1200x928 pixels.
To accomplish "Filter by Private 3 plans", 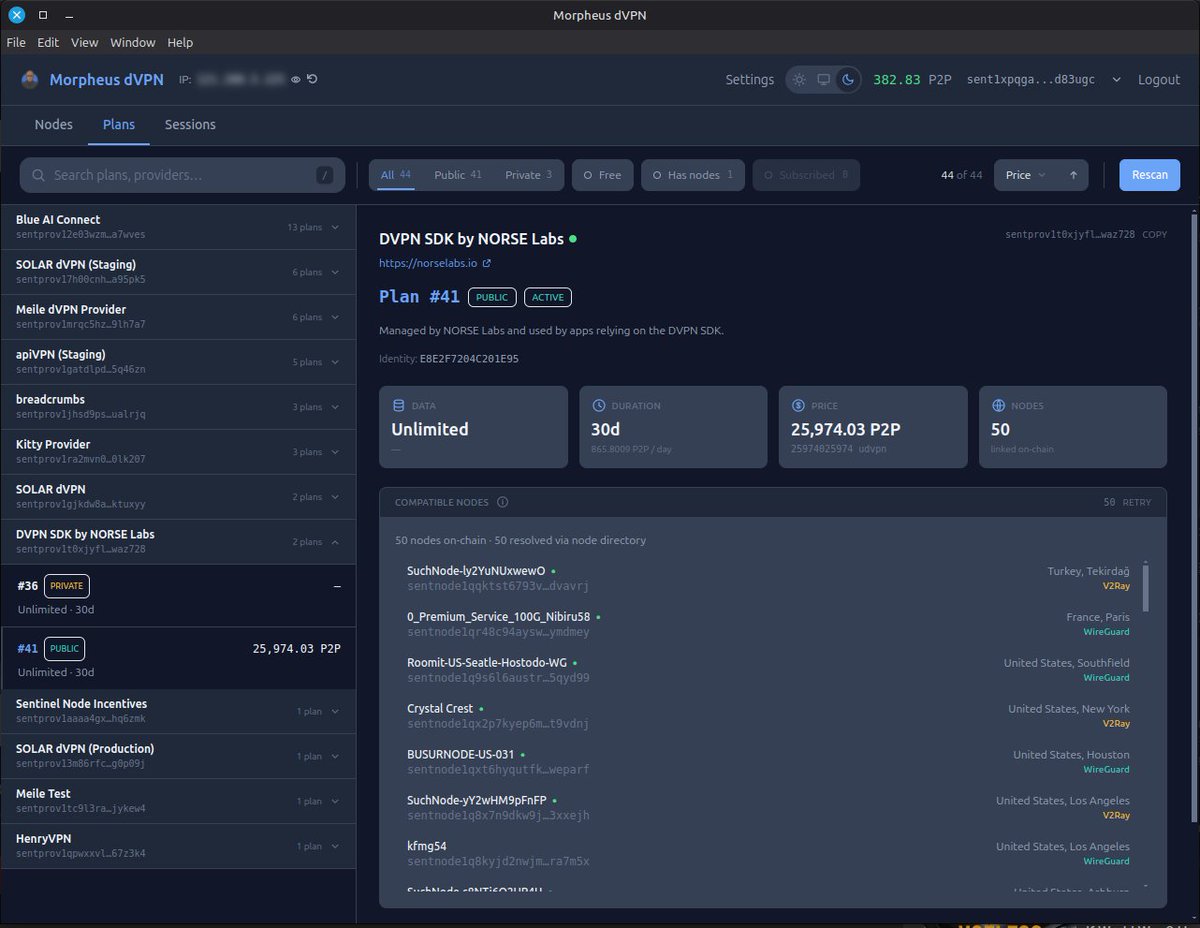I will (528, 175).
